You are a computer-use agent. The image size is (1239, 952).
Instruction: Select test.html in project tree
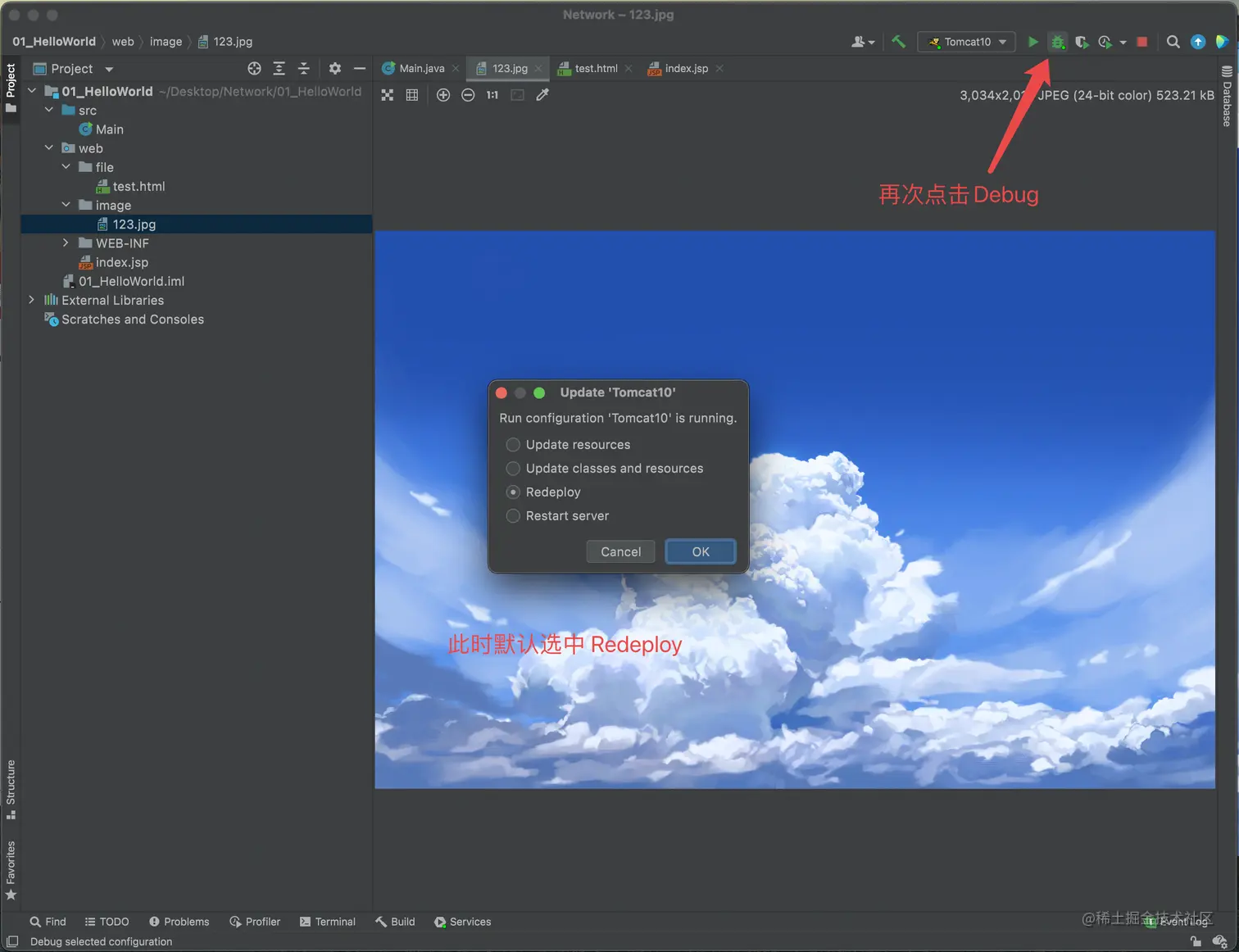(130, 186)
